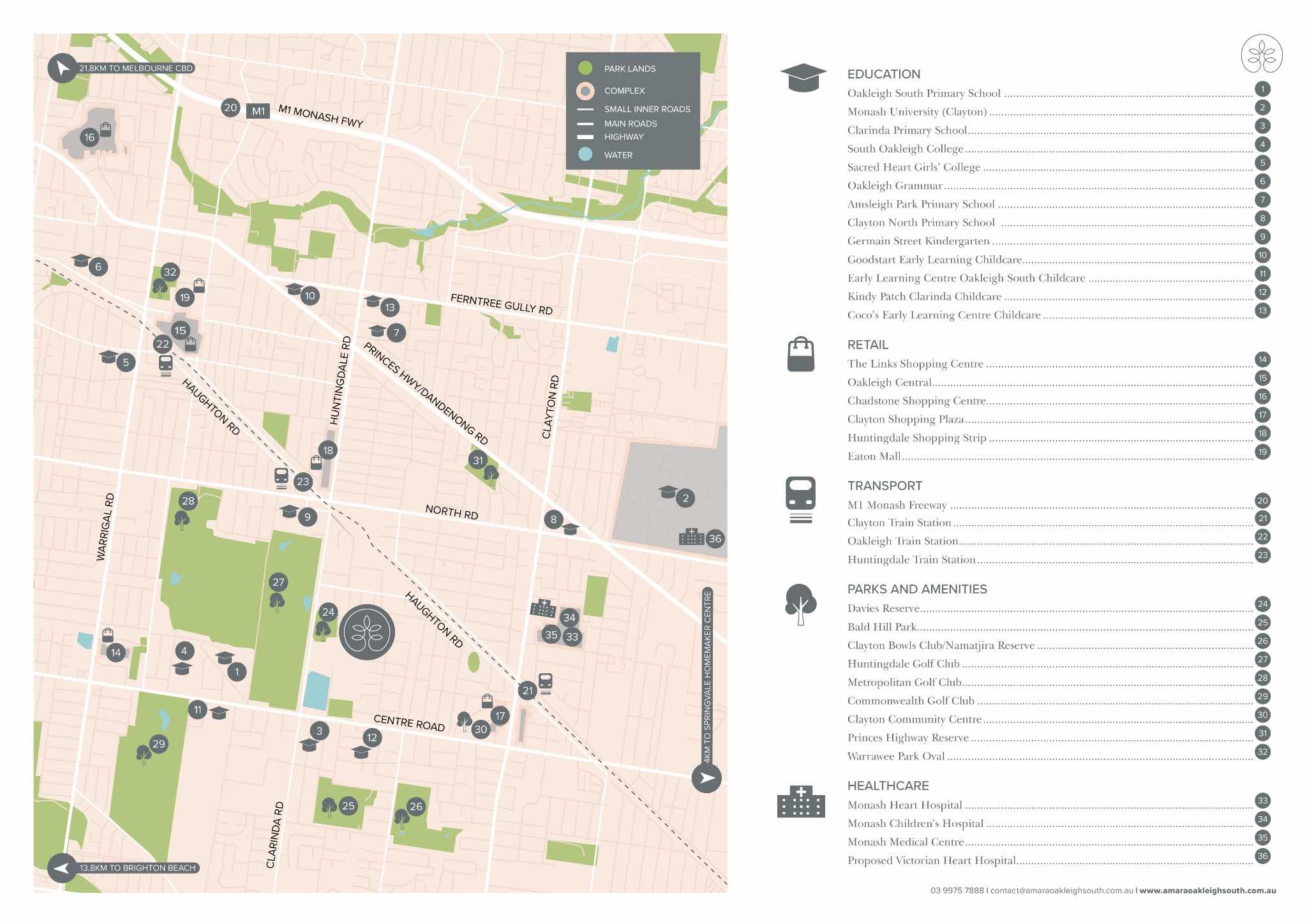Click map marker 26 Clayton Bowls Club
The width and height of the screenshot is (1307, 924).
pyautogui.click(x=415, y=807)
